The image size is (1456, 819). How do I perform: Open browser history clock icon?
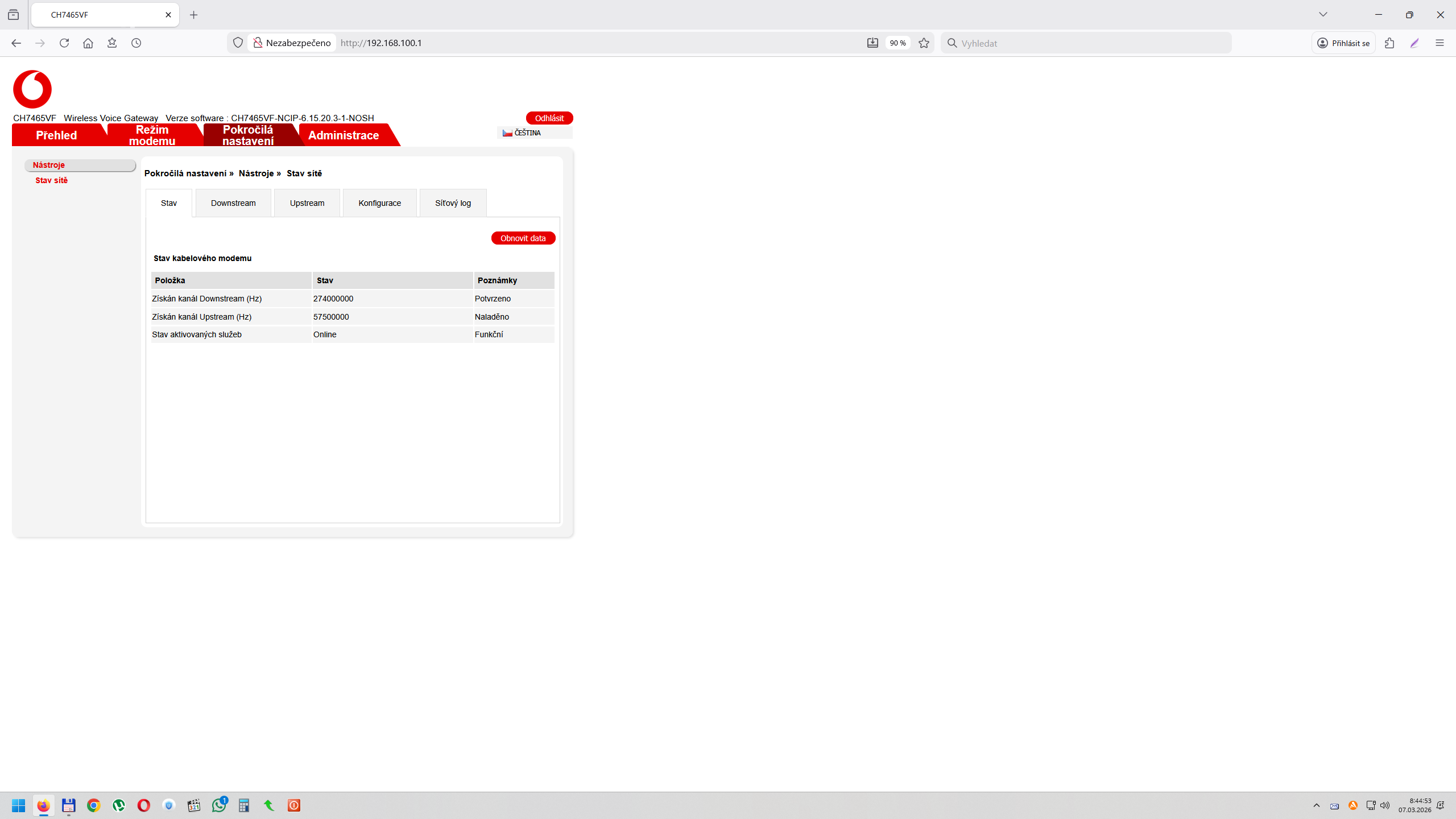[x=136, y=43]
